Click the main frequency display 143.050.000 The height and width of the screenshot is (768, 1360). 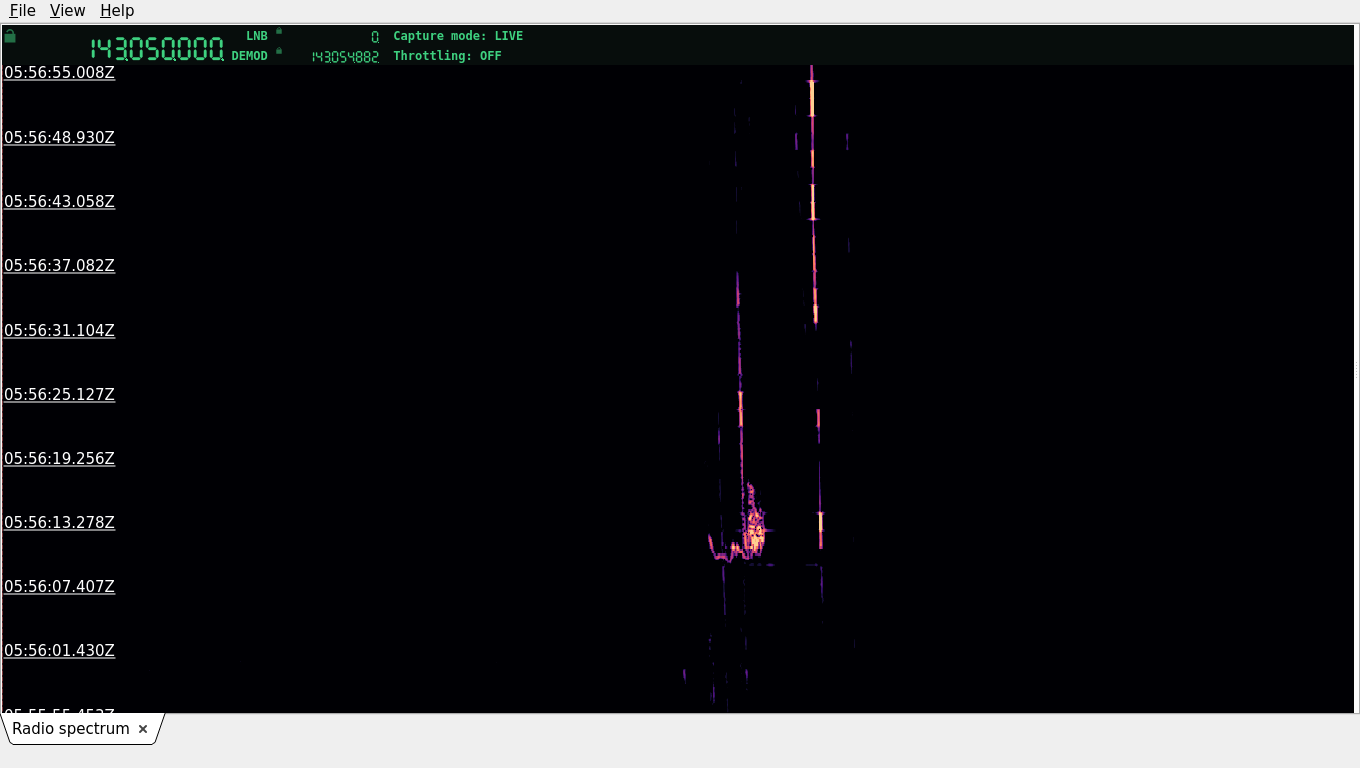pos(157,49)
